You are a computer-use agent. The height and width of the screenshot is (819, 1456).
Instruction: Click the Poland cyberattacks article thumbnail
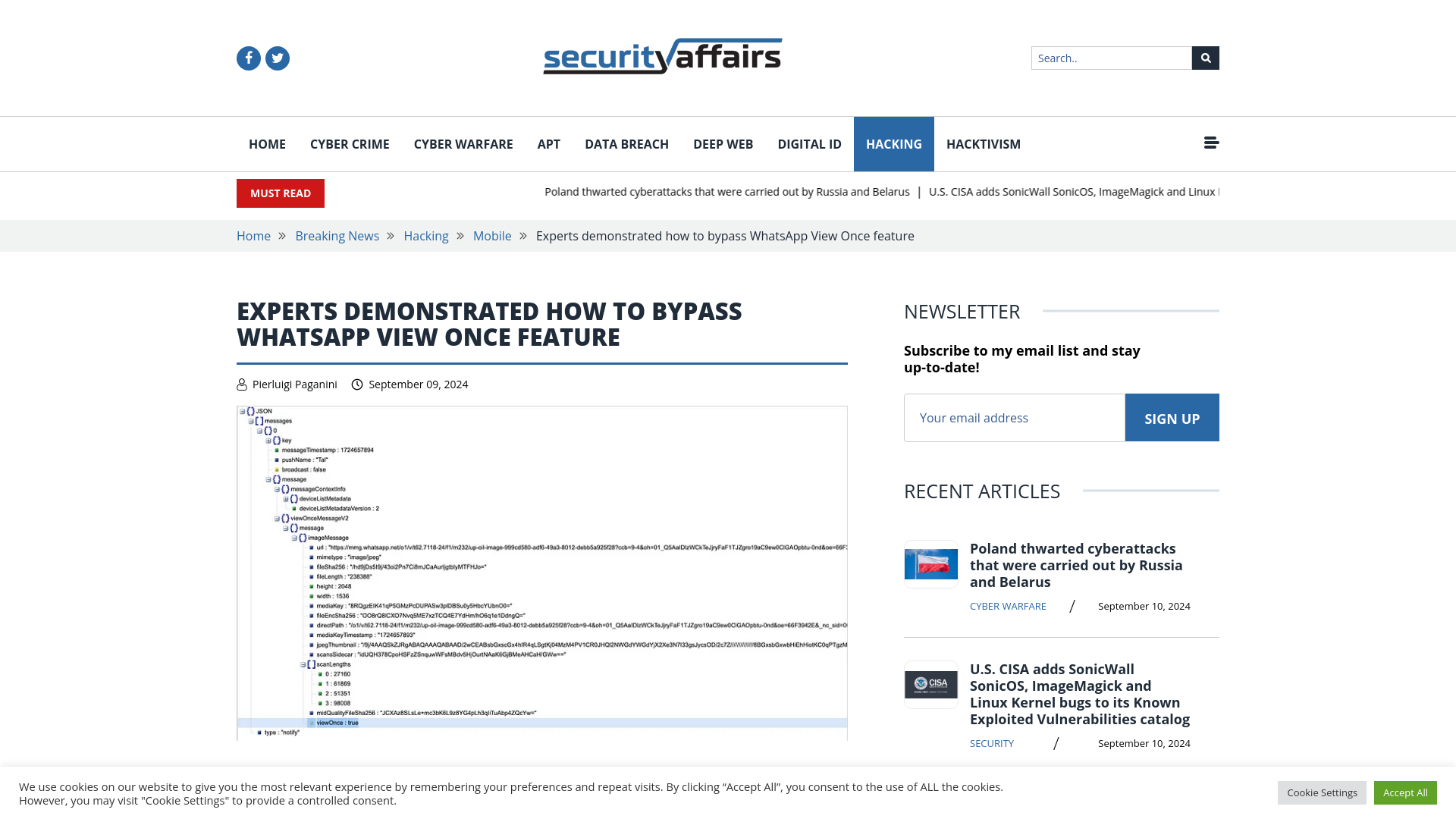931,564
